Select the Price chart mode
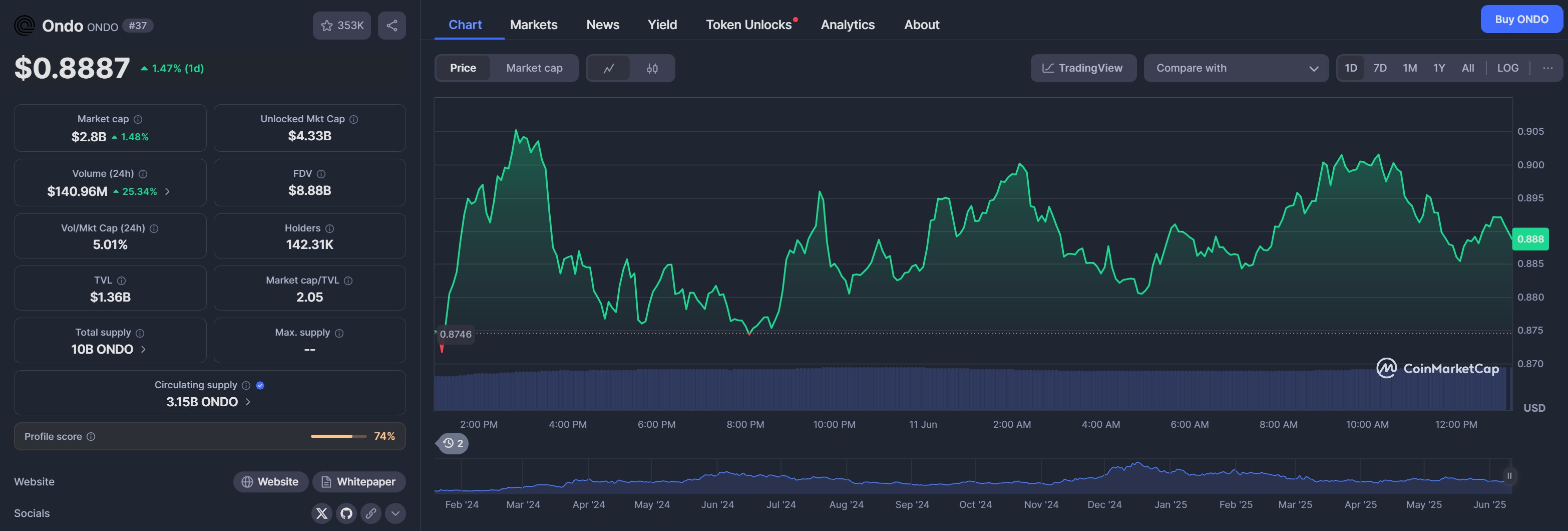Image resolution: width=1568 pixels, height=531 pixels. (x=463, y=68)
